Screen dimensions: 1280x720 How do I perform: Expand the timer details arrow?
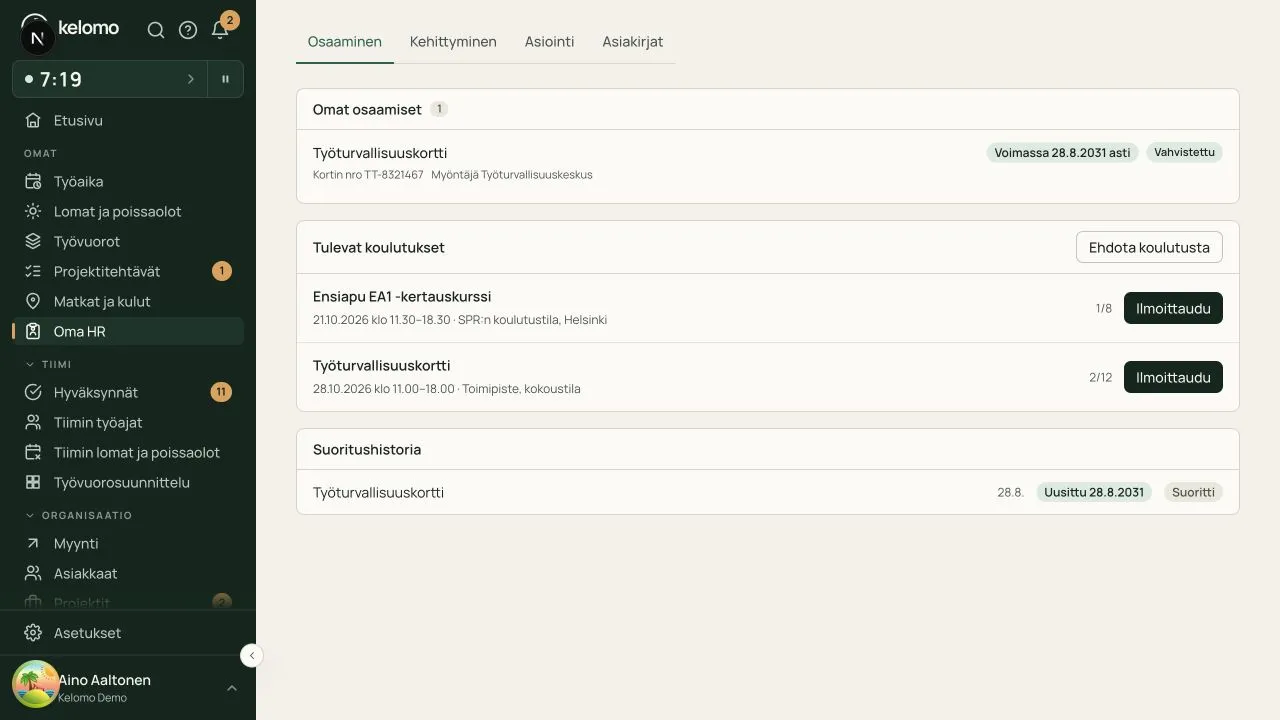[x=191, y=79]
